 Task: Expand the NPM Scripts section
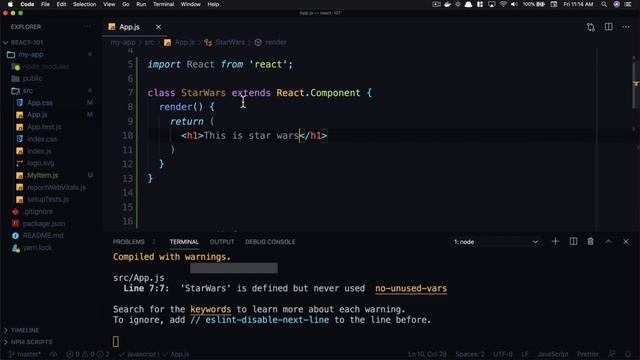pos(31,342)
